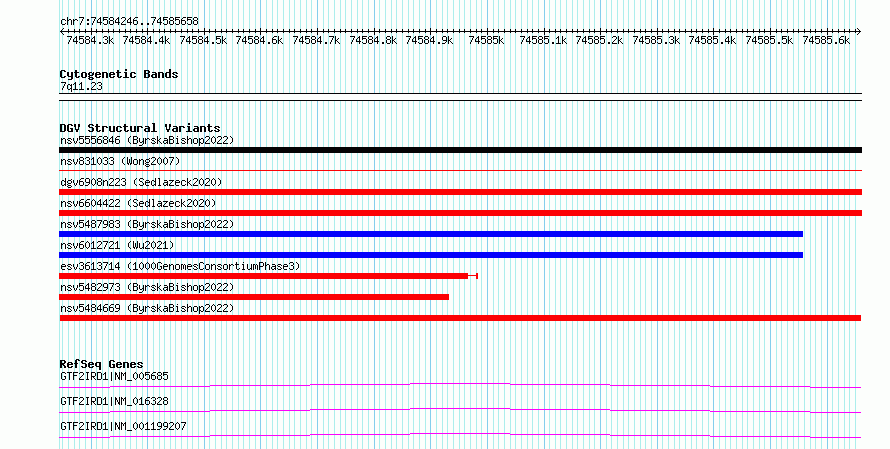Click the red dgv6908n223 variant bar

(460, 192)
